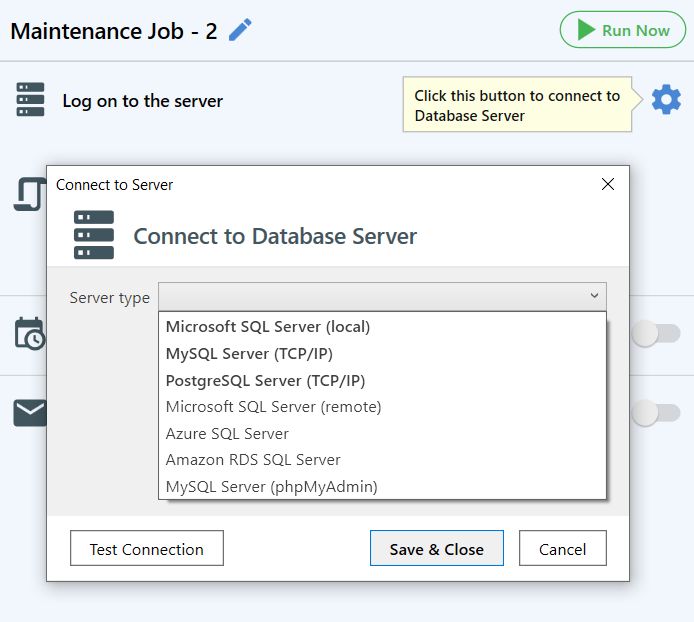Collapse the Server type dropdown arrow
The height and width of the screenshot is (622, 694).
click(594, 296)
